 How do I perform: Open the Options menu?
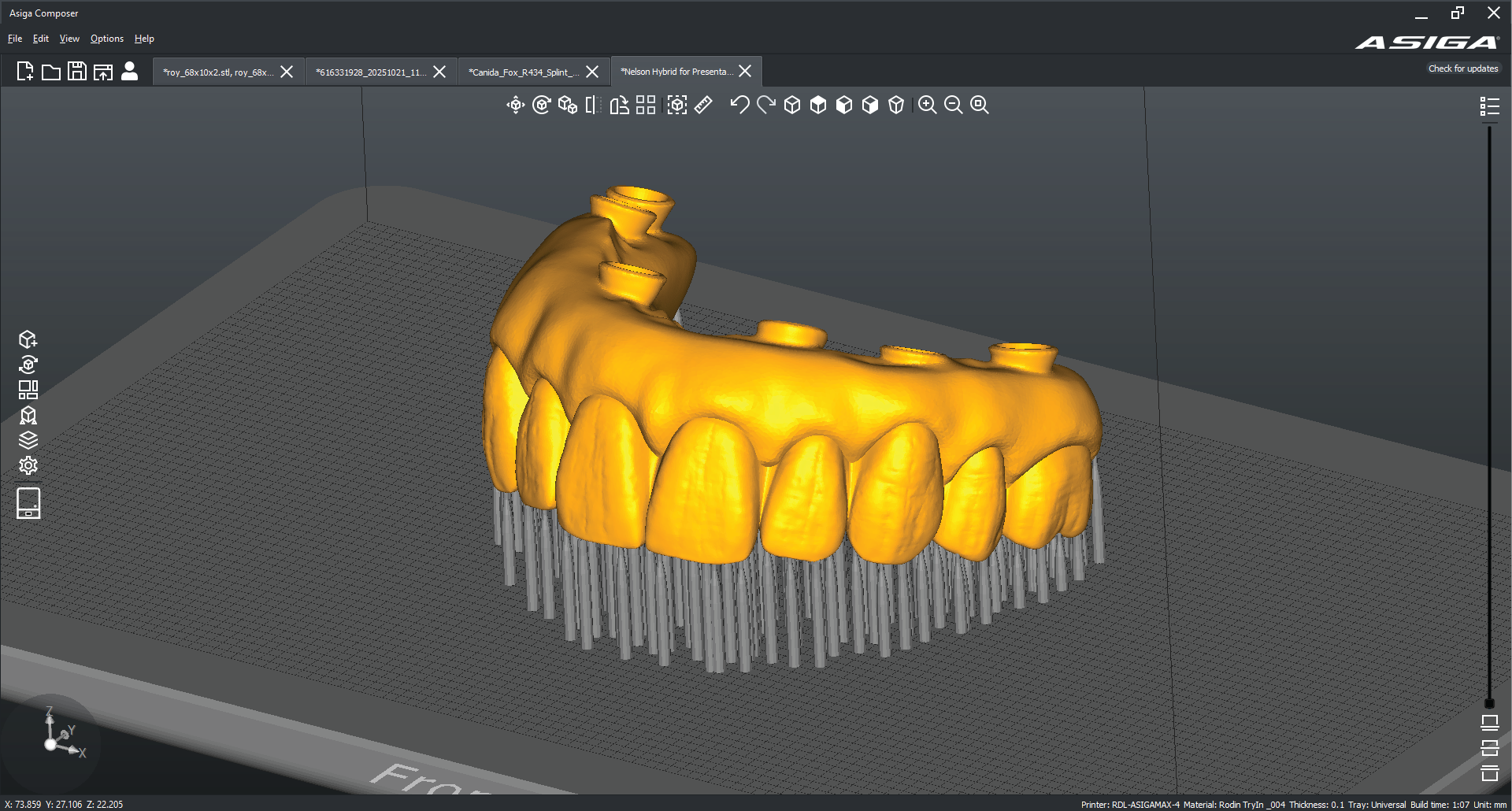pyautogui.click(x=107, y=39)
